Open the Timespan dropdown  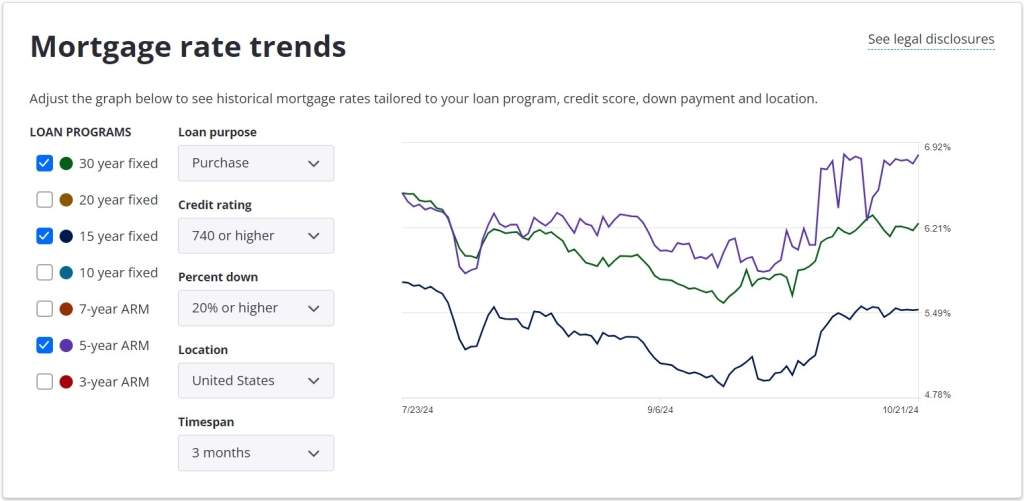(255, 453)
